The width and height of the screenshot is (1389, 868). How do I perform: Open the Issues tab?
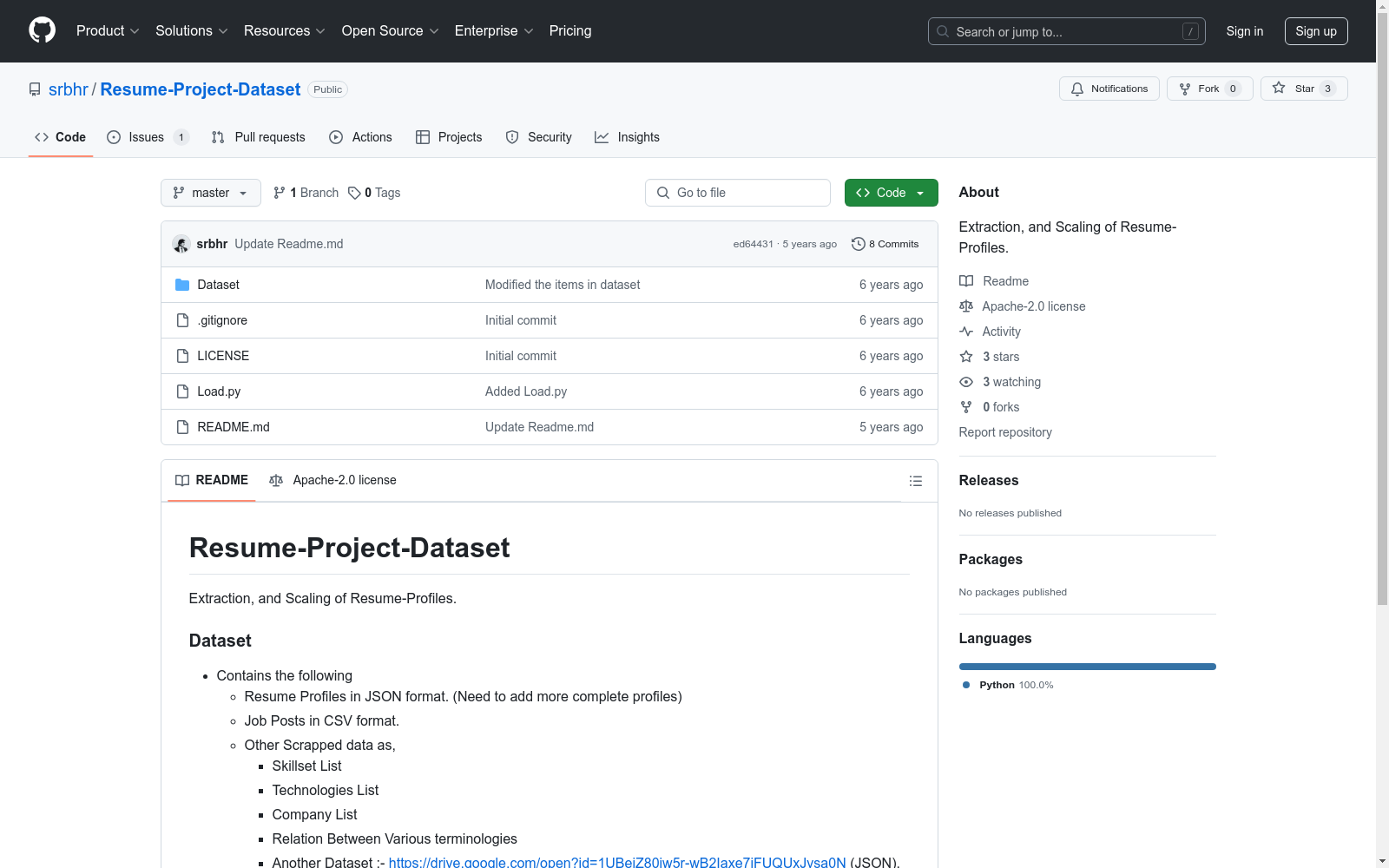click(148, 137)
